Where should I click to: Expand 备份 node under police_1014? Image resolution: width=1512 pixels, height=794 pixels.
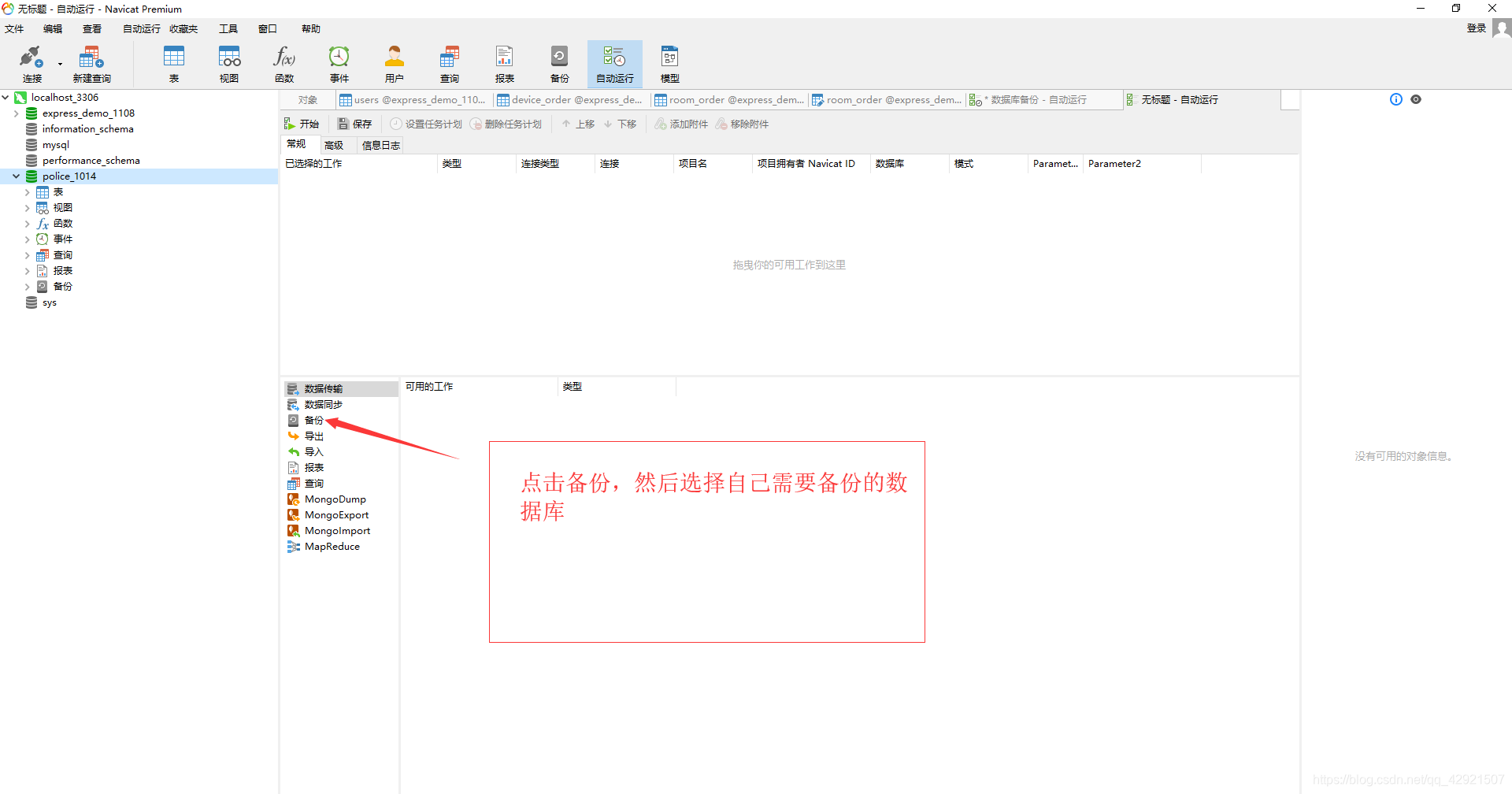pos(27,287)
